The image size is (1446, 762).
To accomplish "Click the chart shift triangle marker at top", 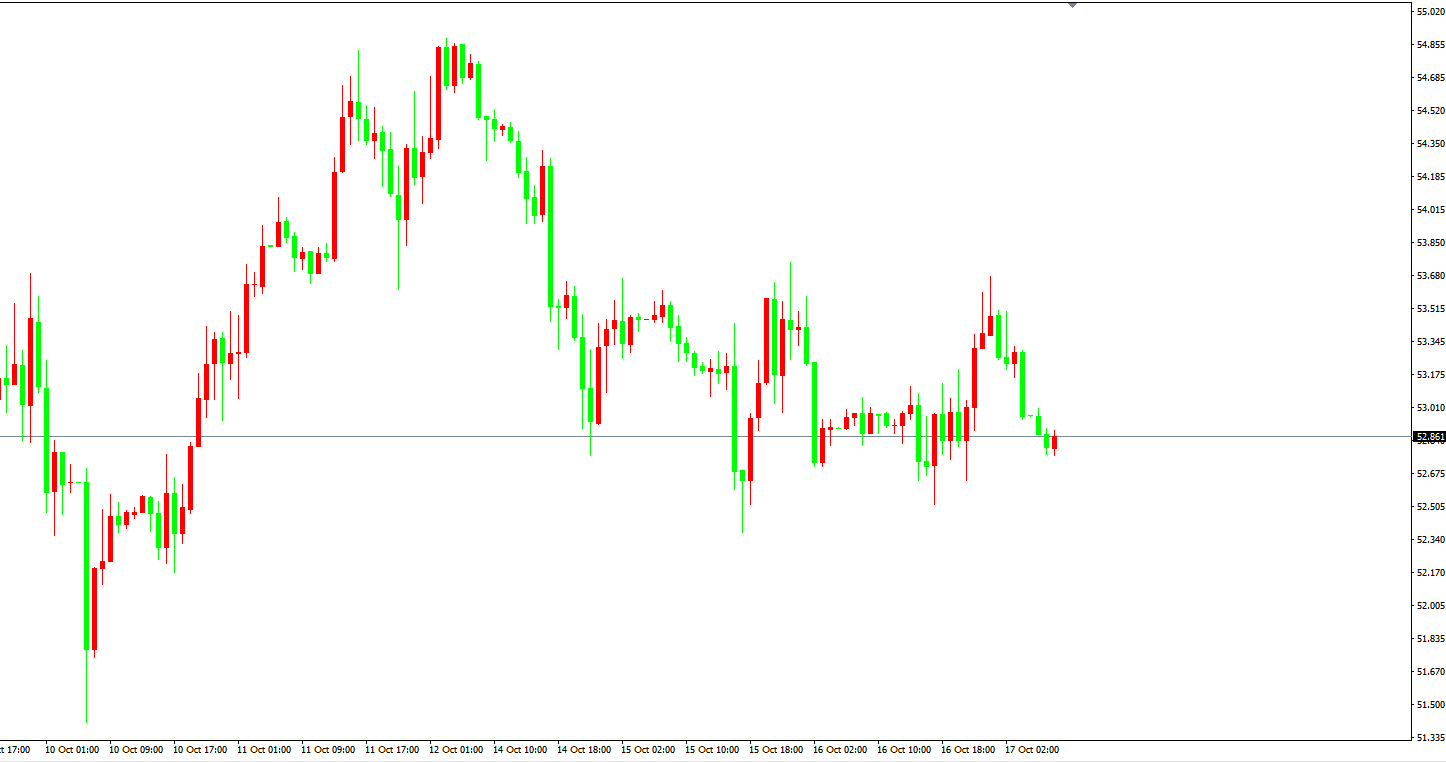I will click(1072, 5).
